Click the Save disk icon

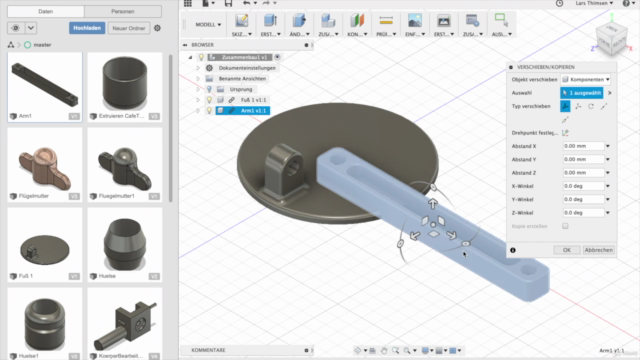pyautogui.click(x=228, y=3)
